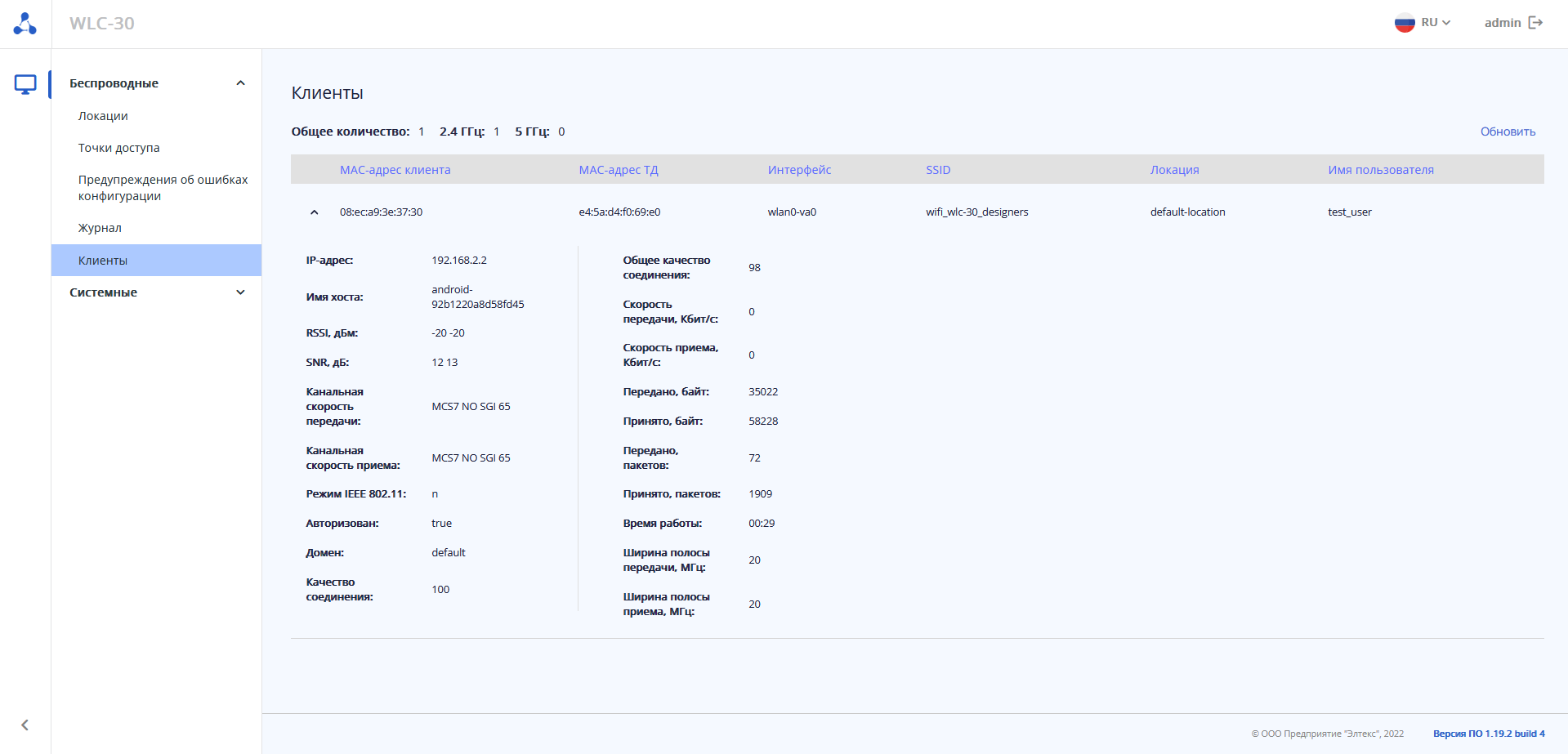Click the logout icon next to admin
This screenshot has width=1568, height=754.
point(1535,23)
